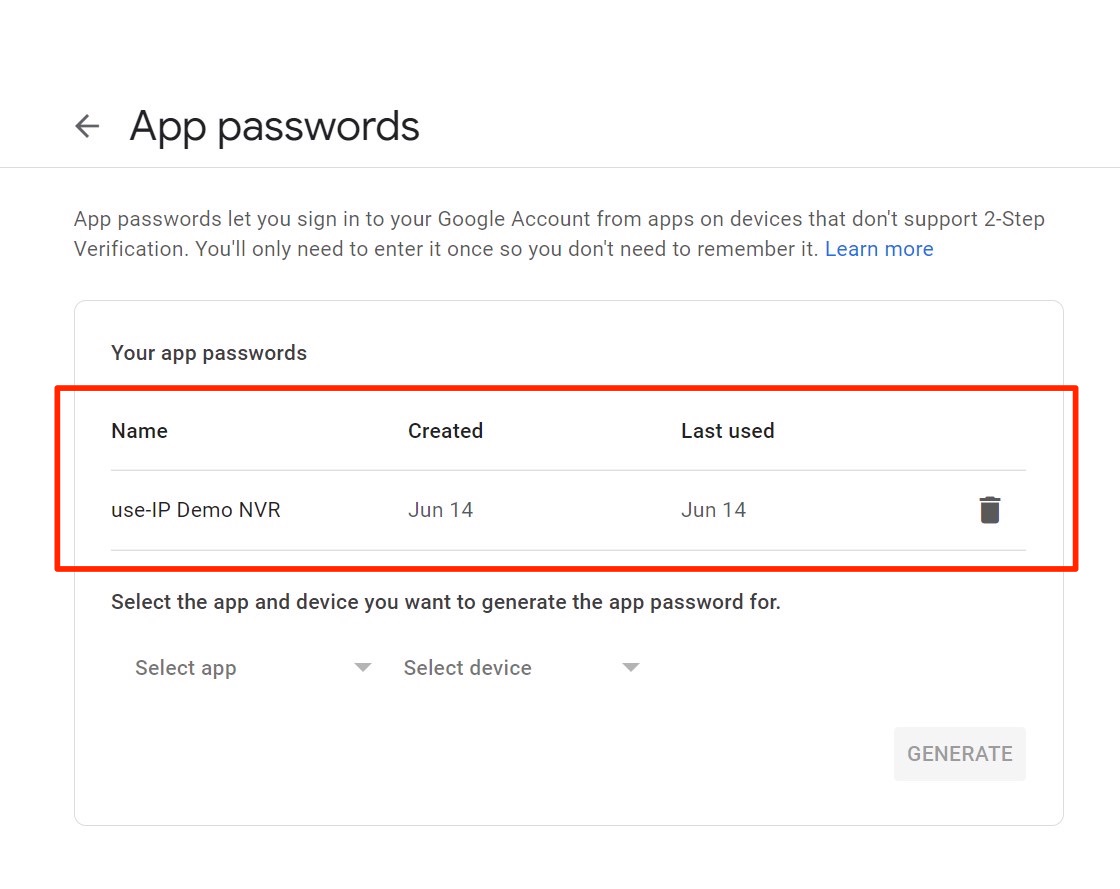Screen dimensions: 1120x889
Task: Select the use-IP Demo NVR entry name
Action: (196, 510)
